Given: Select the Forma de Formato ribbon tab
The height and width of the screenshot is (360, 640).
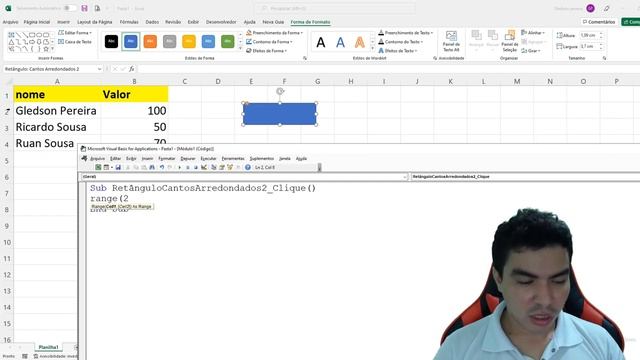Looking at the screenshot, I should click(x=310, y=22).
